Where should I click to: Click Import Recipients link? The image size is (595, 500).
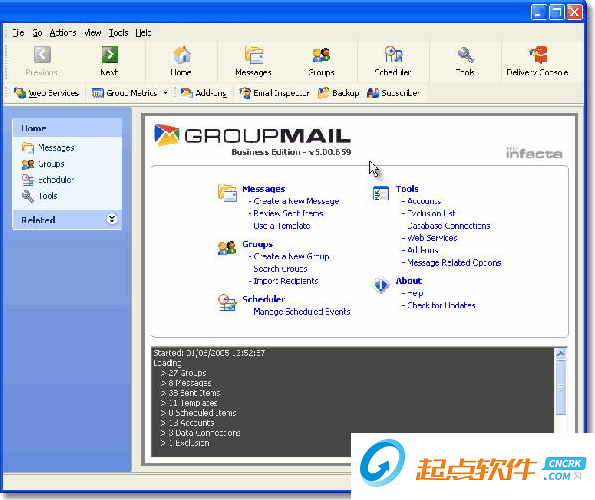(286, 281)
